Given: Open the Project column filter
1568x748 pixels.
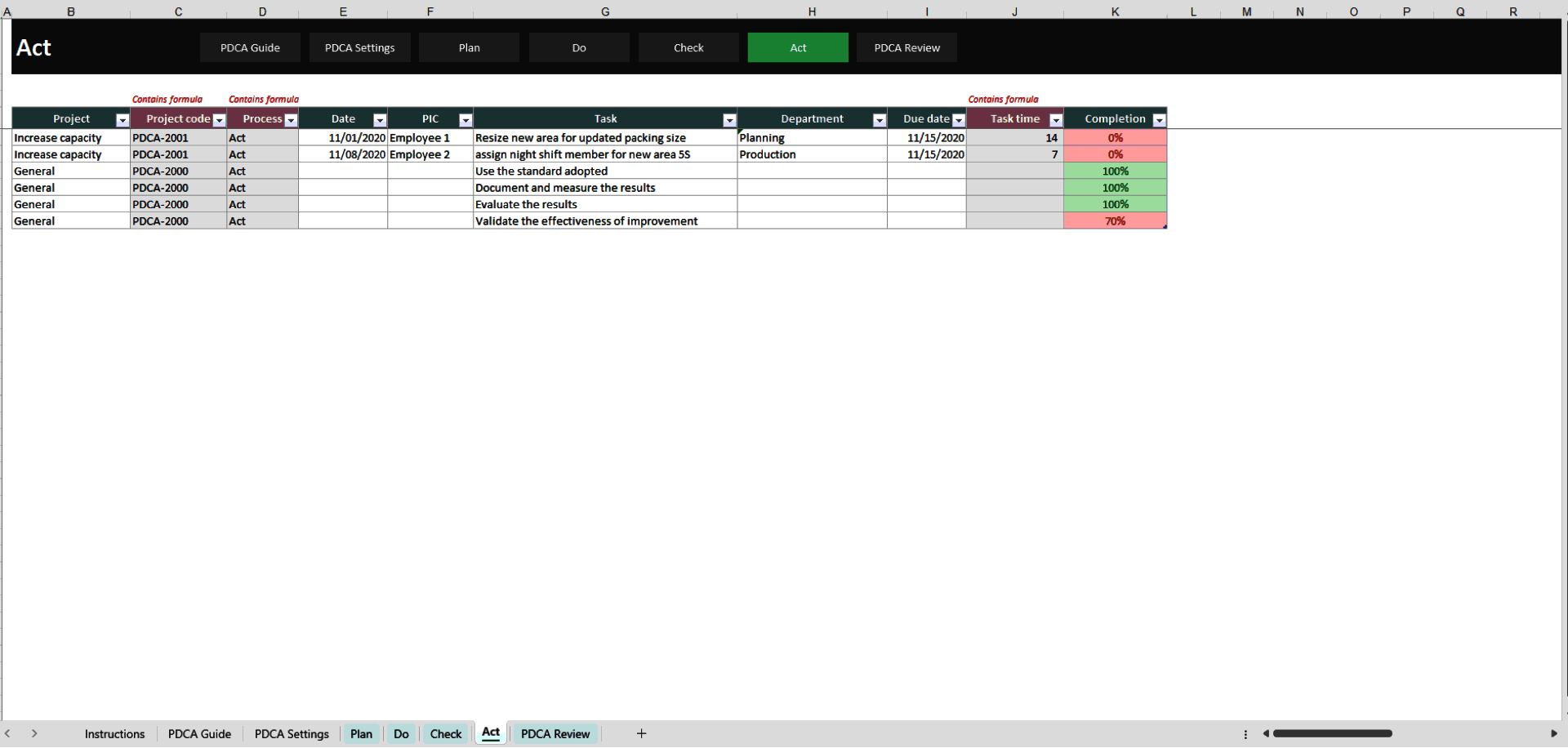Looking at the screenshot, I should click(x=122, y=119).
